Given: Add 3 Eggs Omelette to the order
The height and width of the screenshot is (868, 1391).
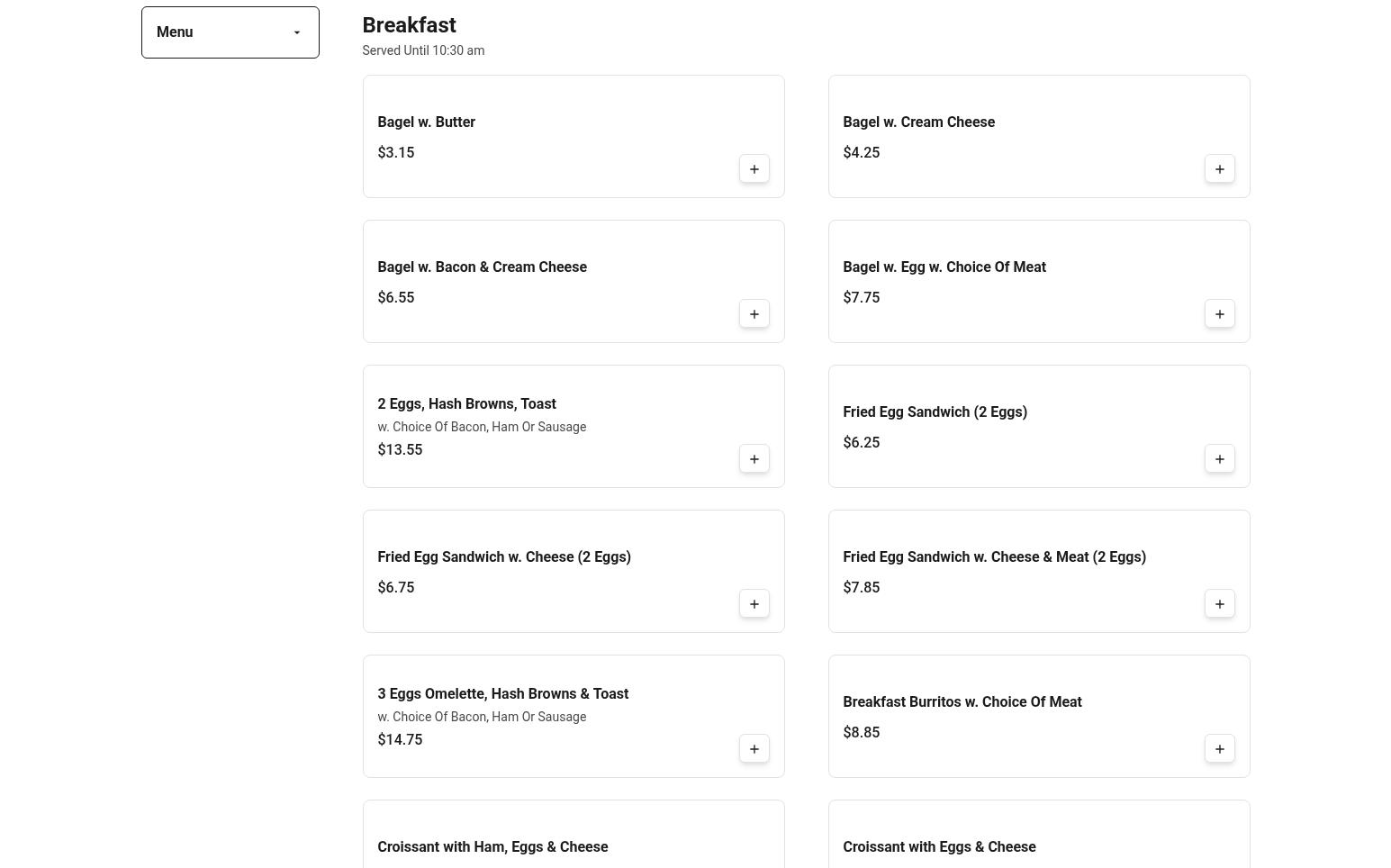Looking at the screenshot, I should coord(754,749).
